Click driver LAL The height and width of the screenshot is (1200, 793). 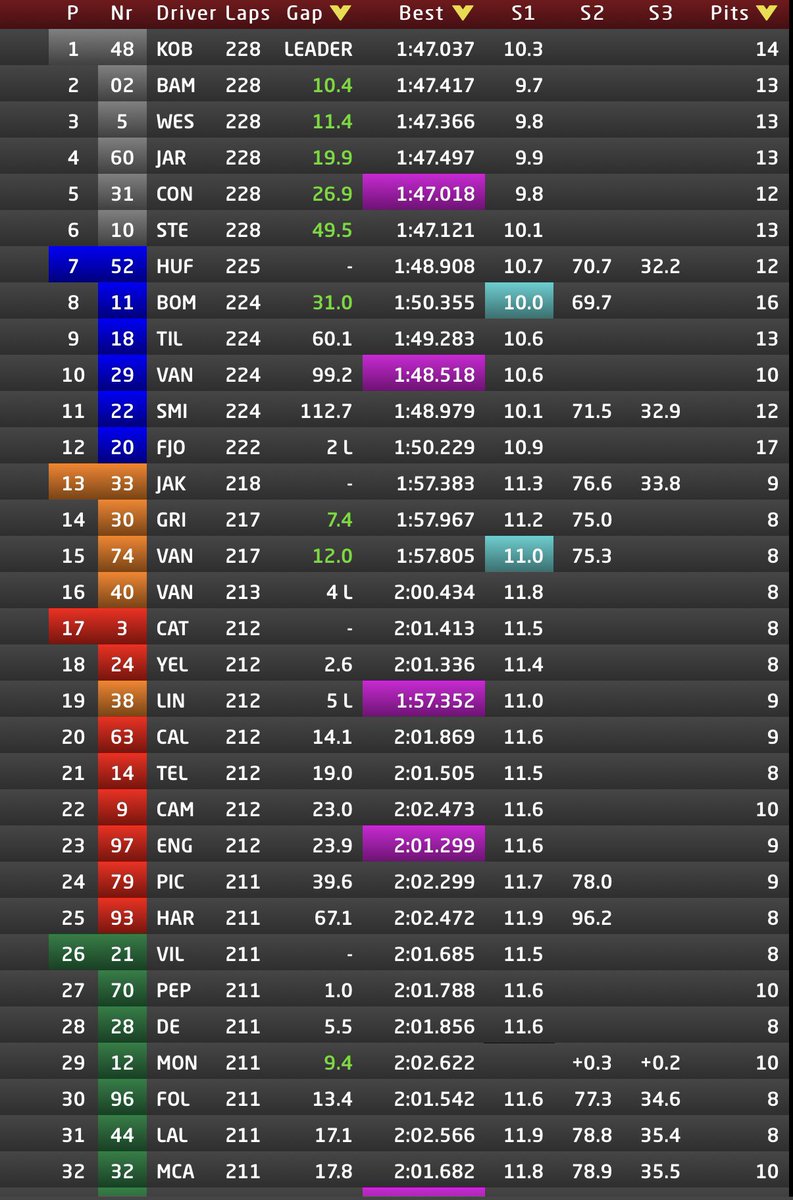tap(173, 1134)
